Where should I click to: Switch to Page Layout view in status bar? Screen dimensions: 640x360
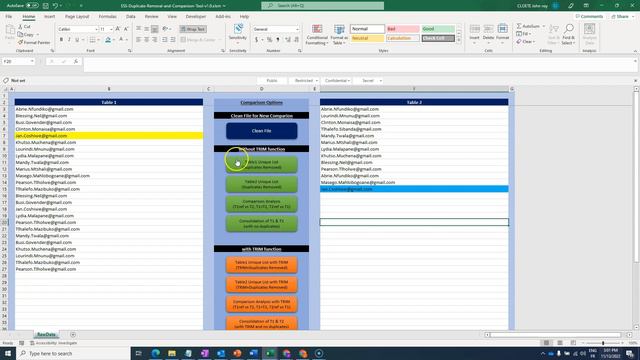point(560,343)
